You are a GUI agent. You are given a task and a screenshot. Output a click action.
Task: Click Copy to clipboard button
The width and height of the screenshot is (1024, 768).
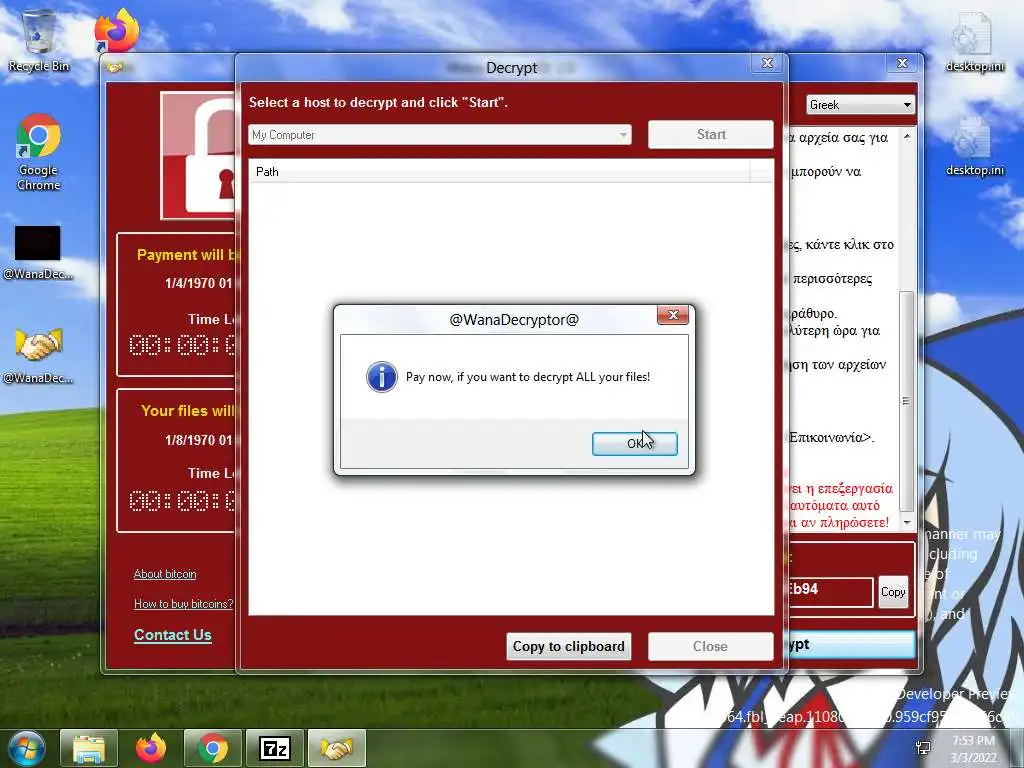tap(568, 646)
